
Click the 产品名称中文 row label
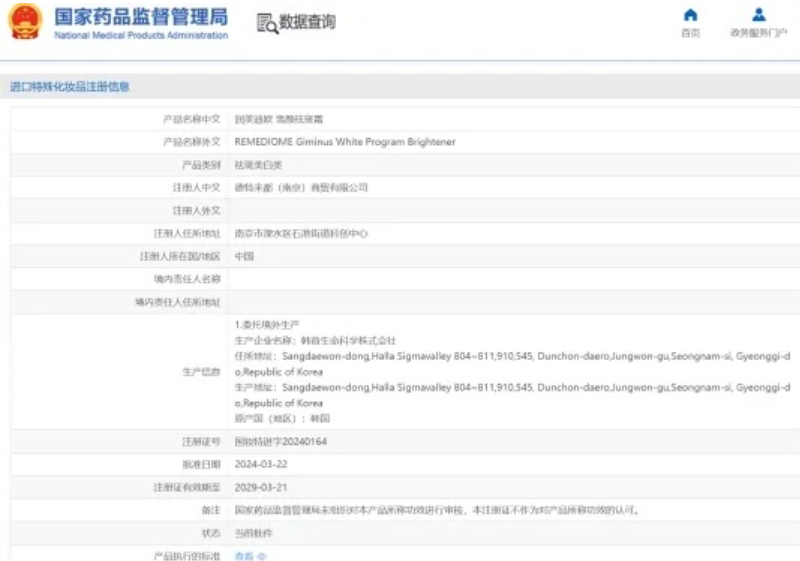tap(192, 119)
